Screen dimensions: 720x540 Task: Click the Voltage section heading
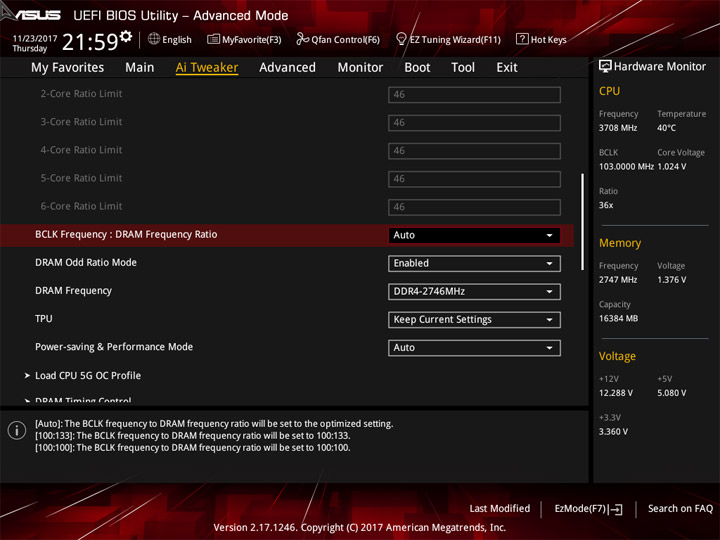(x=617, y=356)
